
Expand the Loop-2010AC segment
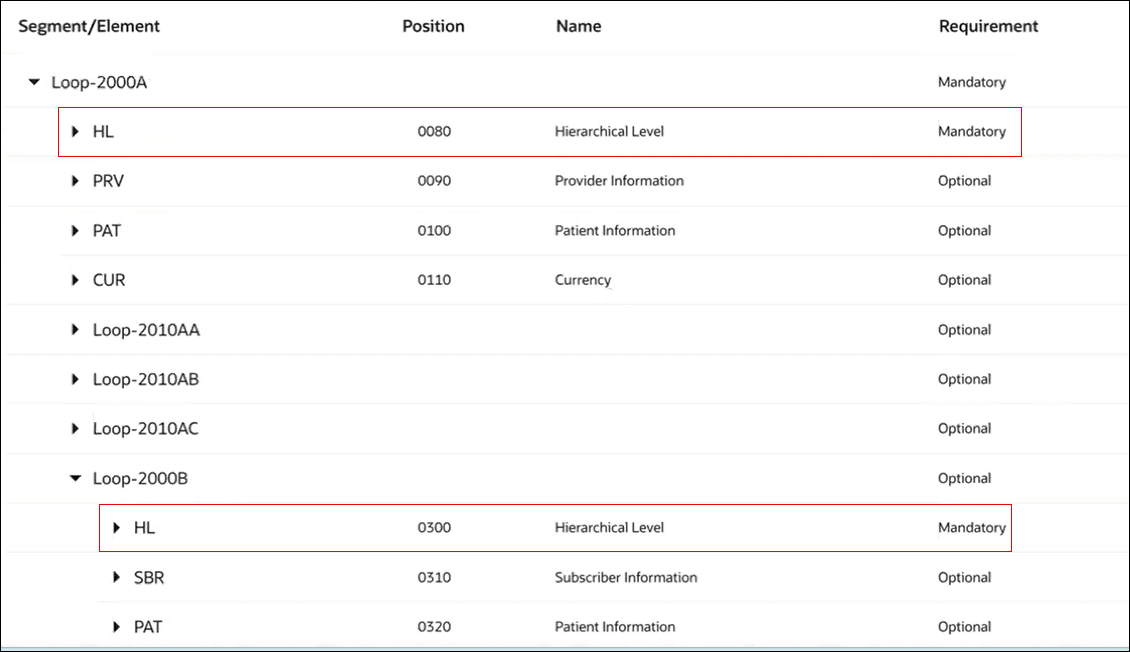tap(74, 428)
